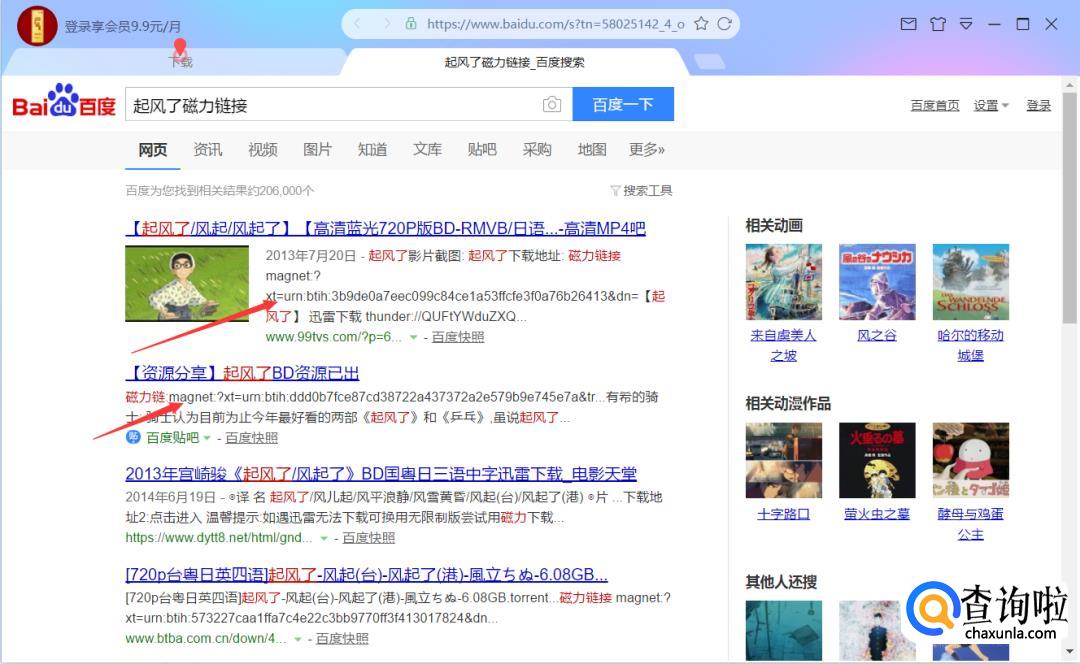The image size is (1080, 664).
Task: Open 哈尔的移动城堡 text link
Action: 970,345
